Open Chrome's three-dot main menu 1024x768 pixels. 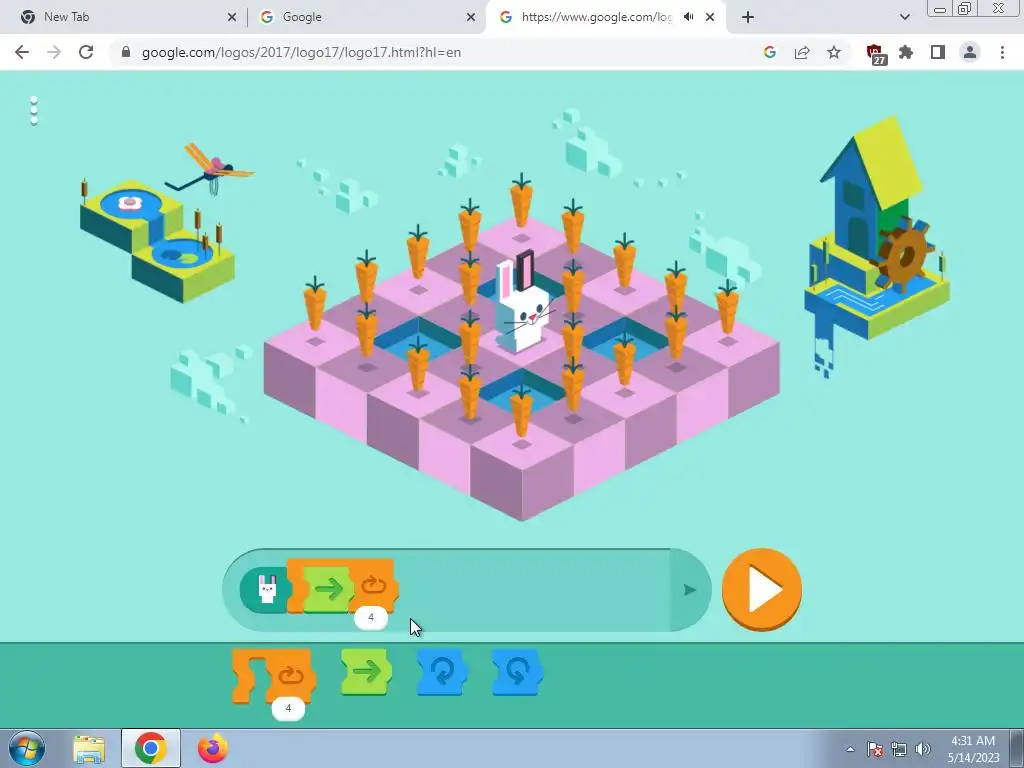point(1002,52)
